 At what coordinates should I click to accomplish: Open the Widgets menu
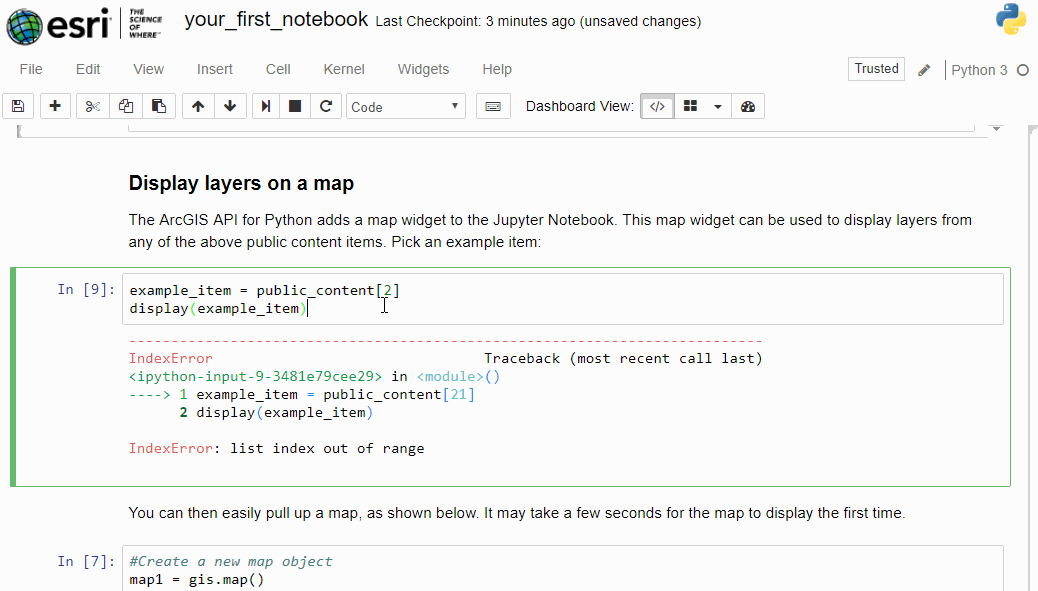click(x=423, y=69)
